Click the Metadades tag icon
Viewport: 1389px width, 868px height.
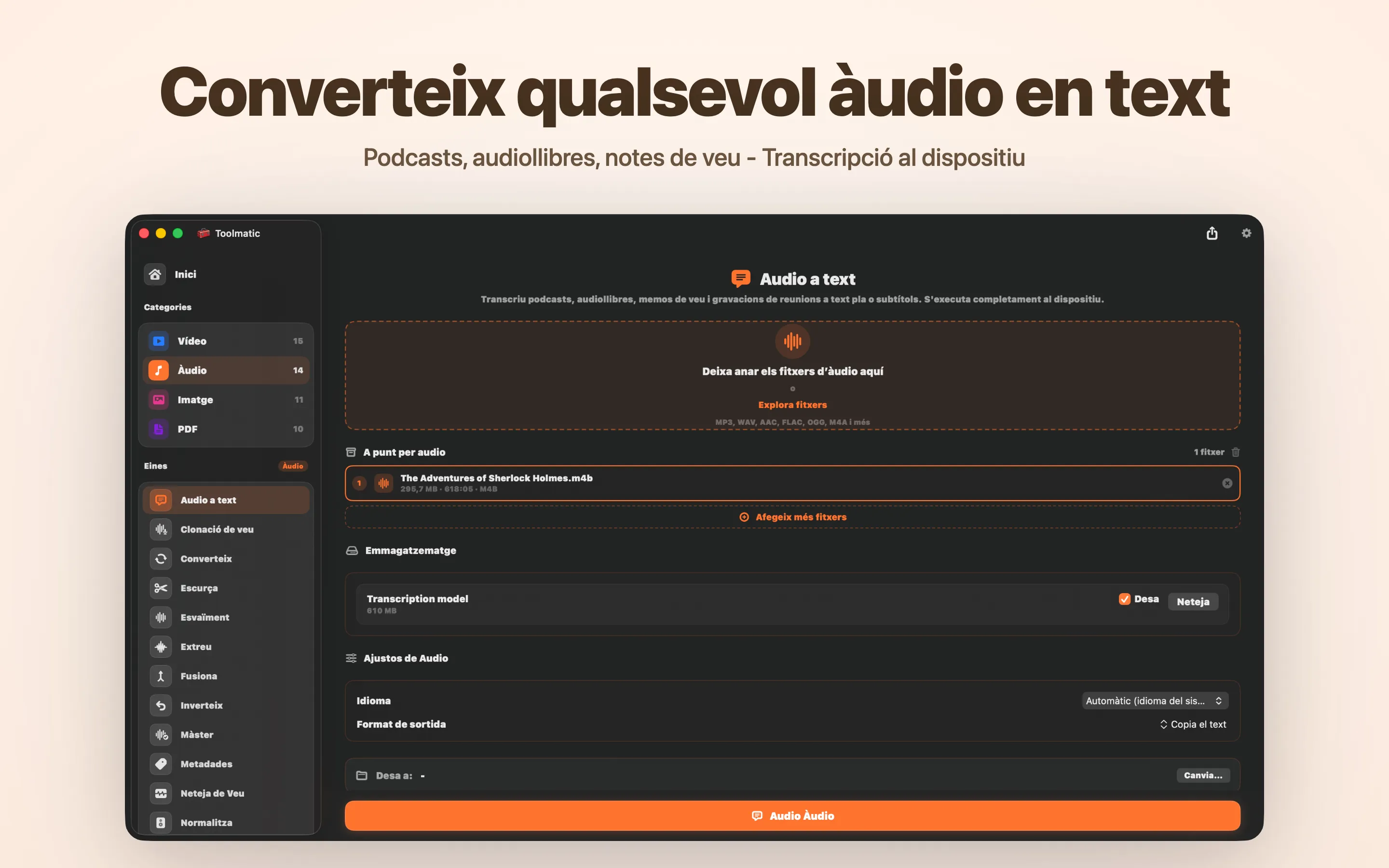[x=161, y=763]
